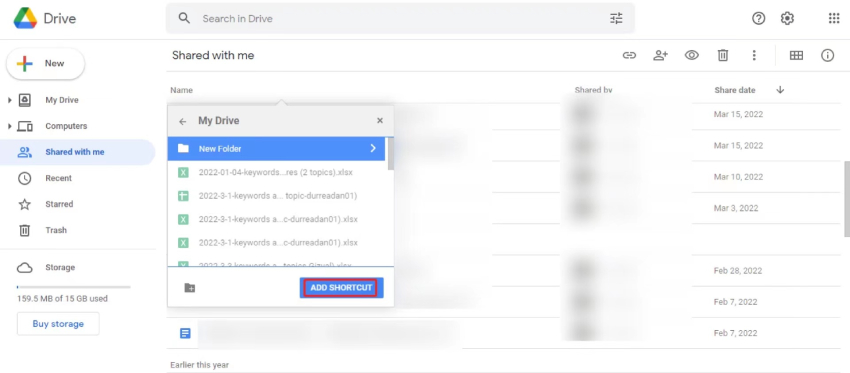The height and width of the screenshot is (373, 850).
Task: Click the Google Drive logo
Action: pyautogui.click(x=25, y=18)
